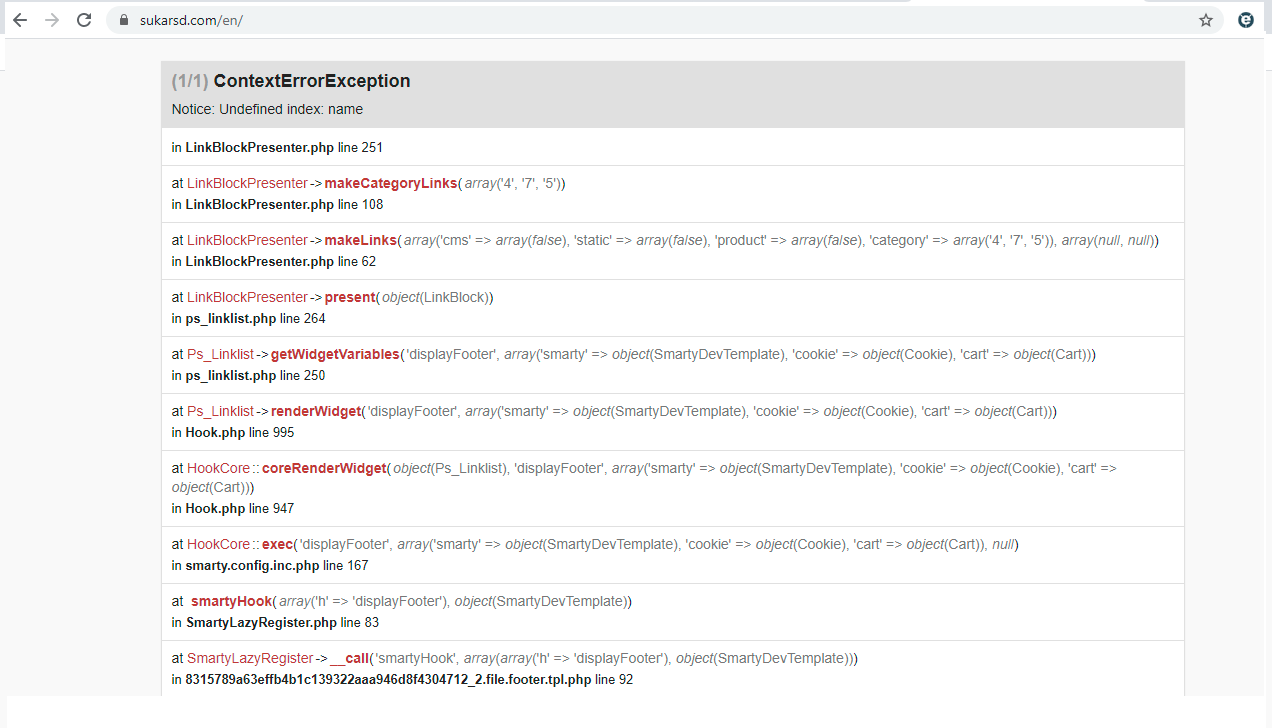Select LinkBlockPresenter.php line 251 row
The width and height of the screenshot is (1272, 728).
(x=673, y=147)
